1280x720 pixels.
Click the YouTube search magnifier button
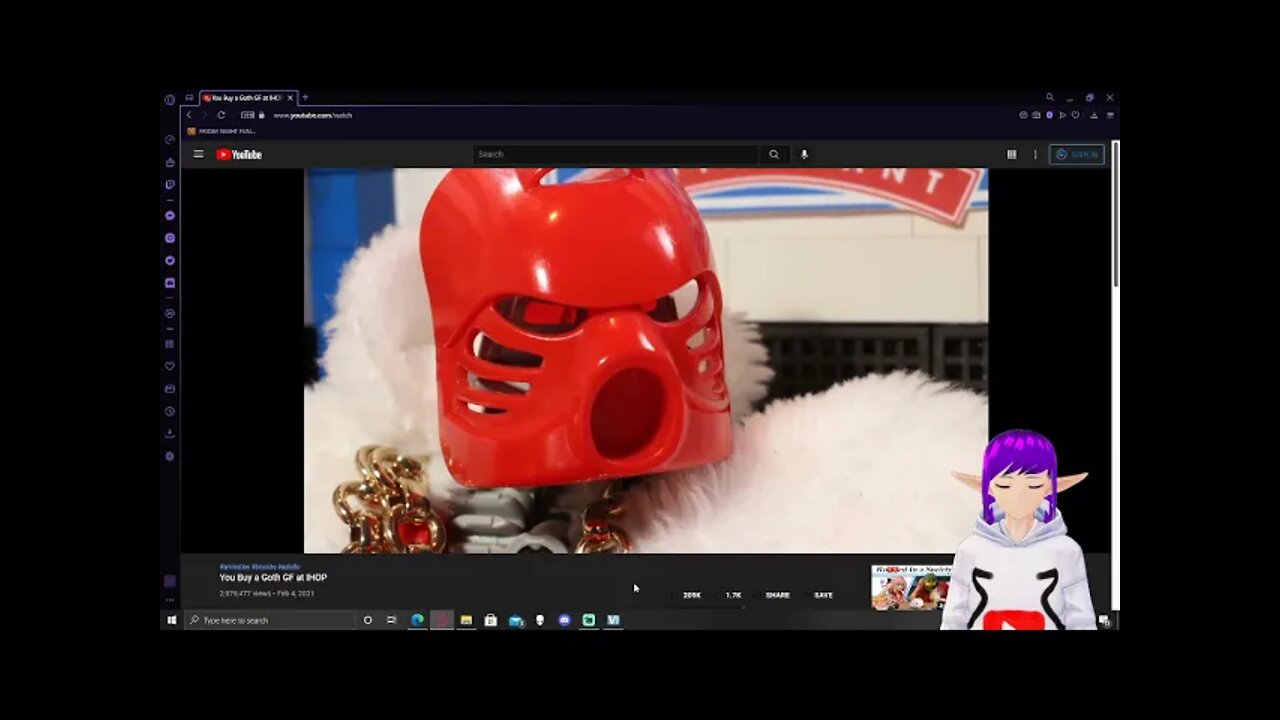773,154
